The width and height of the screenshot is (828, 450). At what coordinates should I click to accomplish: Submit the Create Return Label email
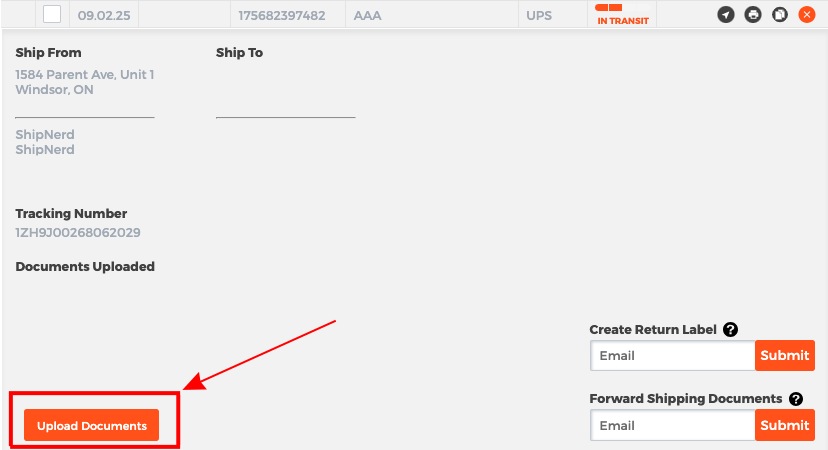tap(785, 355)
